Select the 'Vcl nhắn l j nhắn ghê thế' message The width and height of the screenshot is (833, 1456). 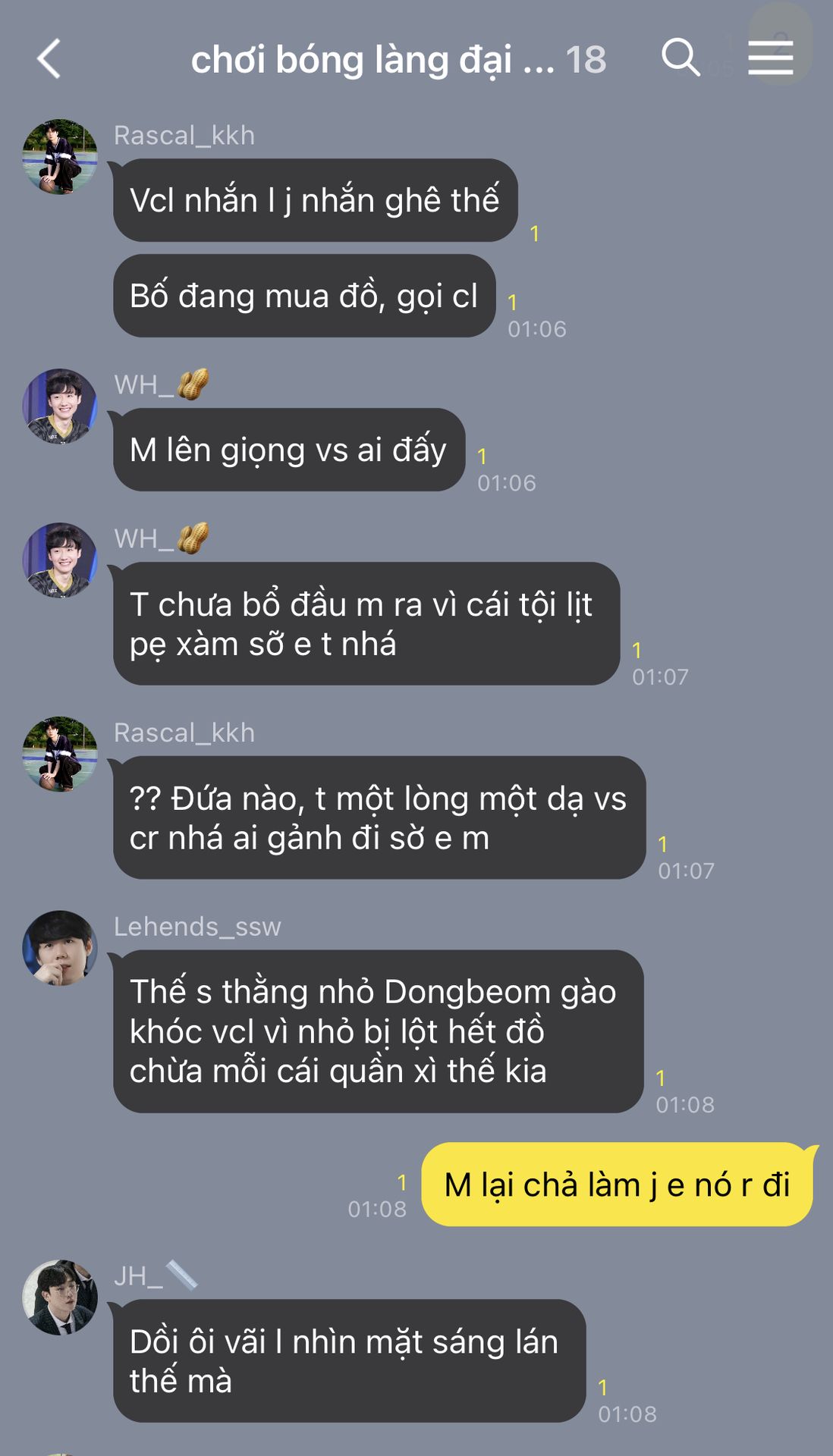pyautogui.click(x=316, y=200)
